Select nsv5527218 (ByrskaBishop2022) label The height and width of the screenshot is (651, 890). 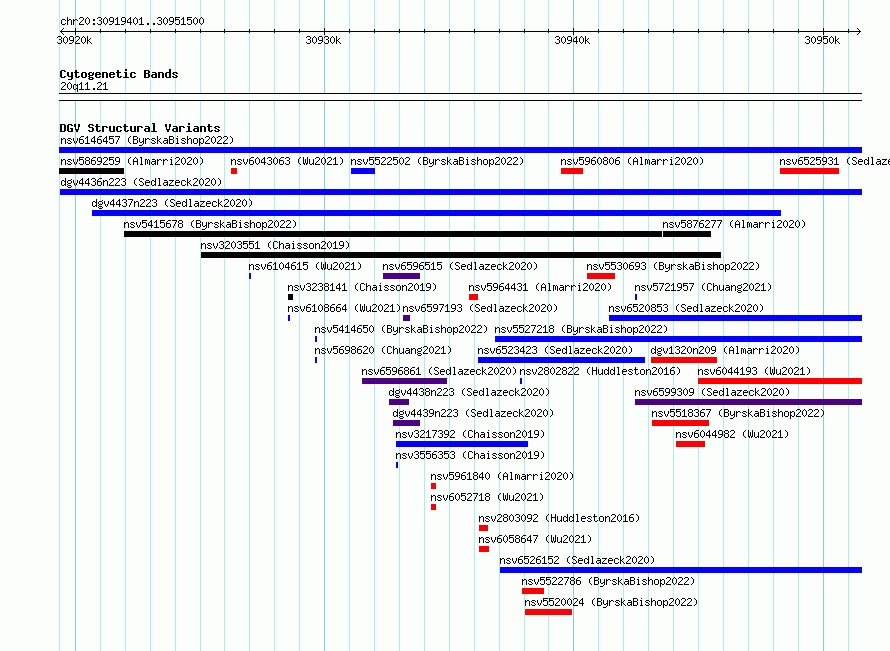[x=581, y=329]
